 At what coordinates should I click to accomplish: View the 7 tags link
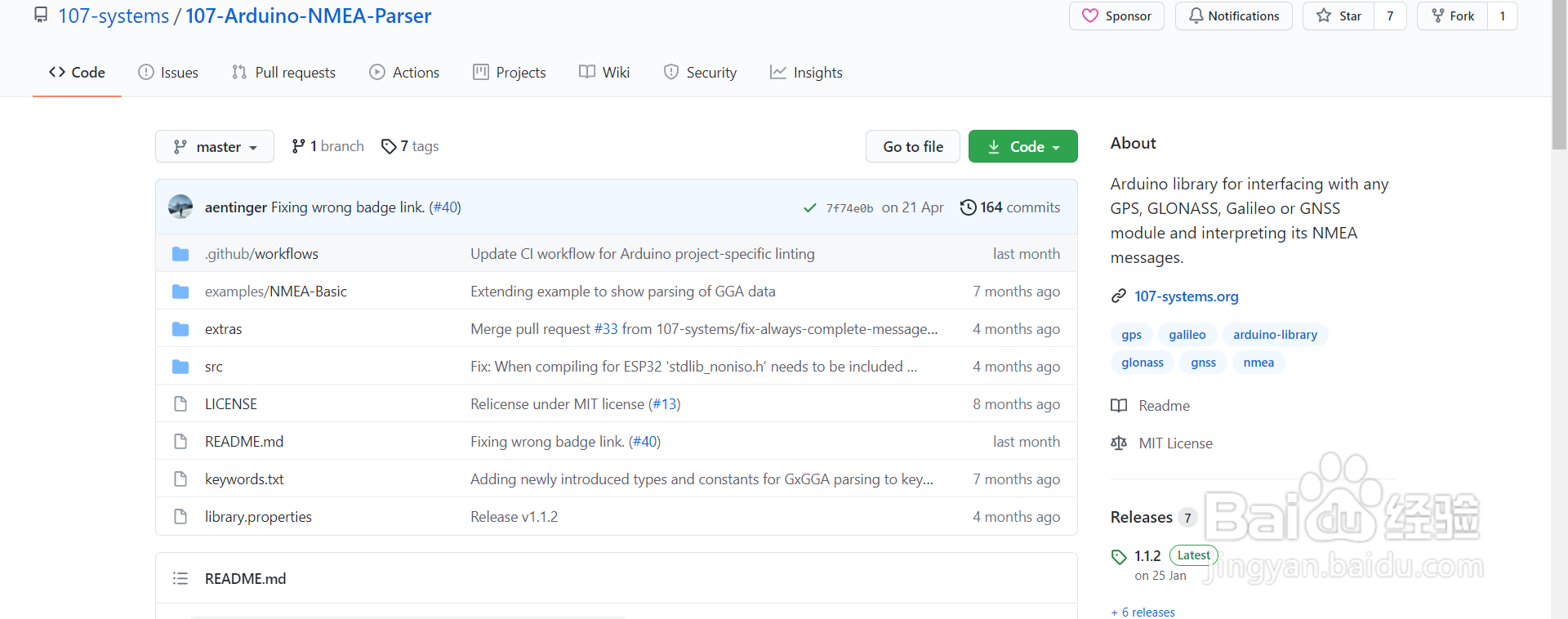(x=410, y=146)
